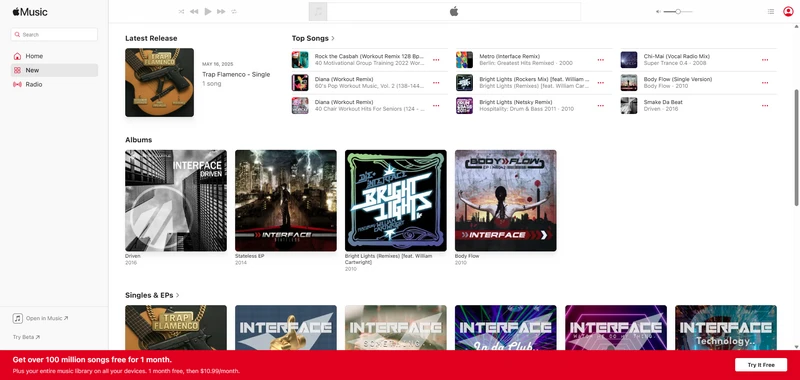Open more options for Smake Da Beat

(x=765, y=106)
